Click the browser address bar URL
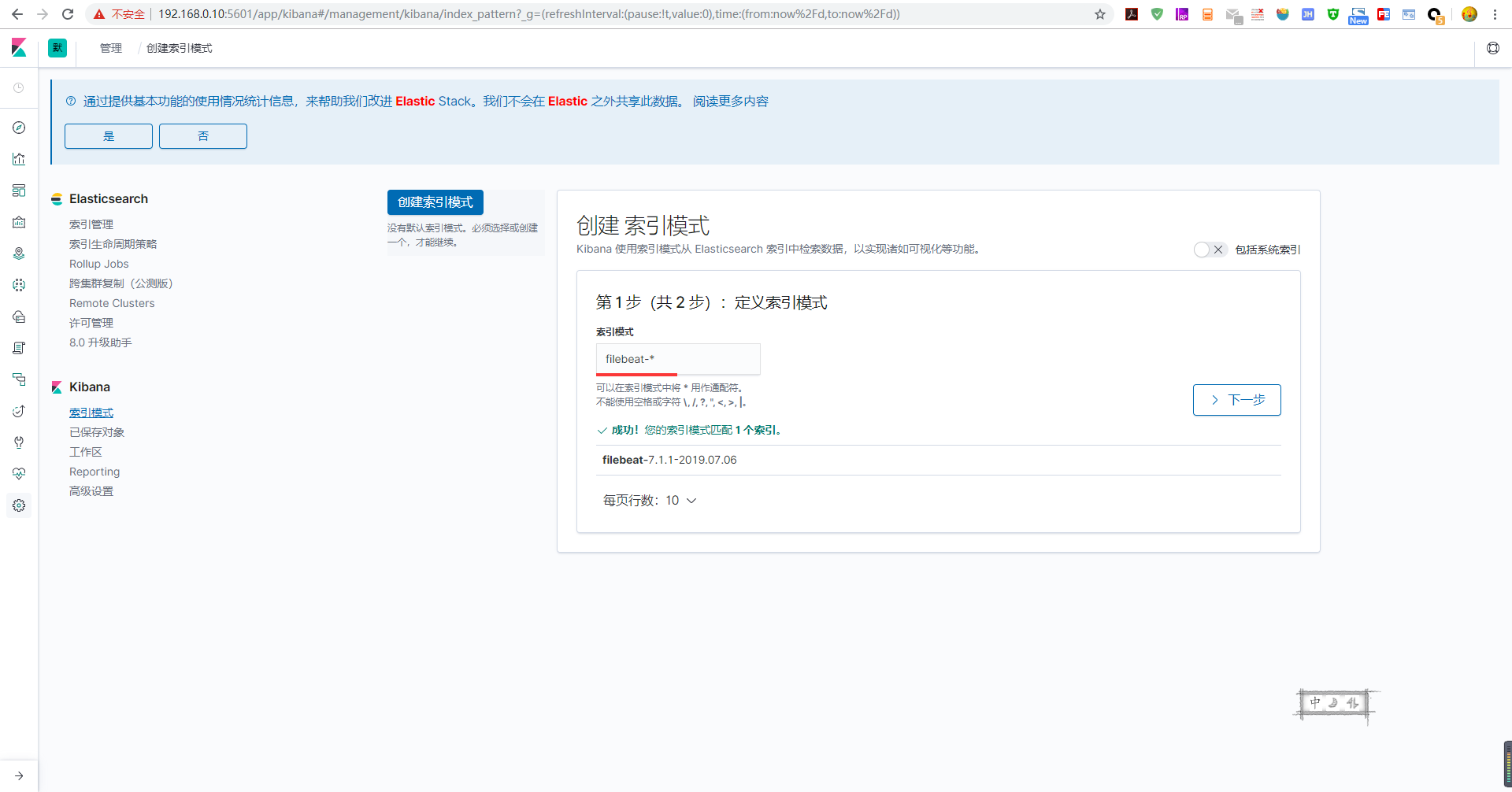Image resolution: width=1512 pixels, height=792 pixels. coord(529,14)
